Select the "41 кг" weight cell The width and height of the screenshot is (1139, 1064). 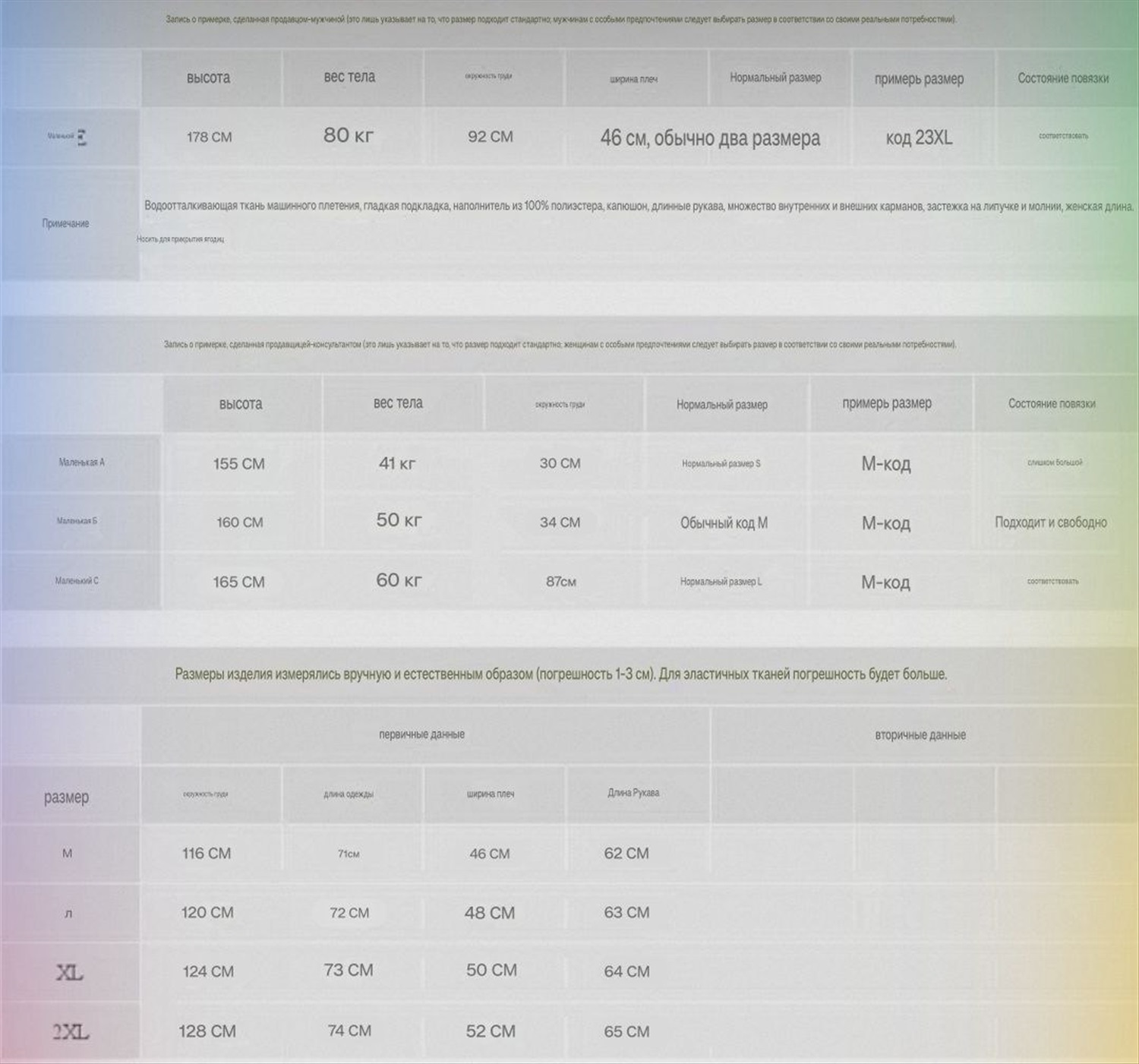point(397,463)
